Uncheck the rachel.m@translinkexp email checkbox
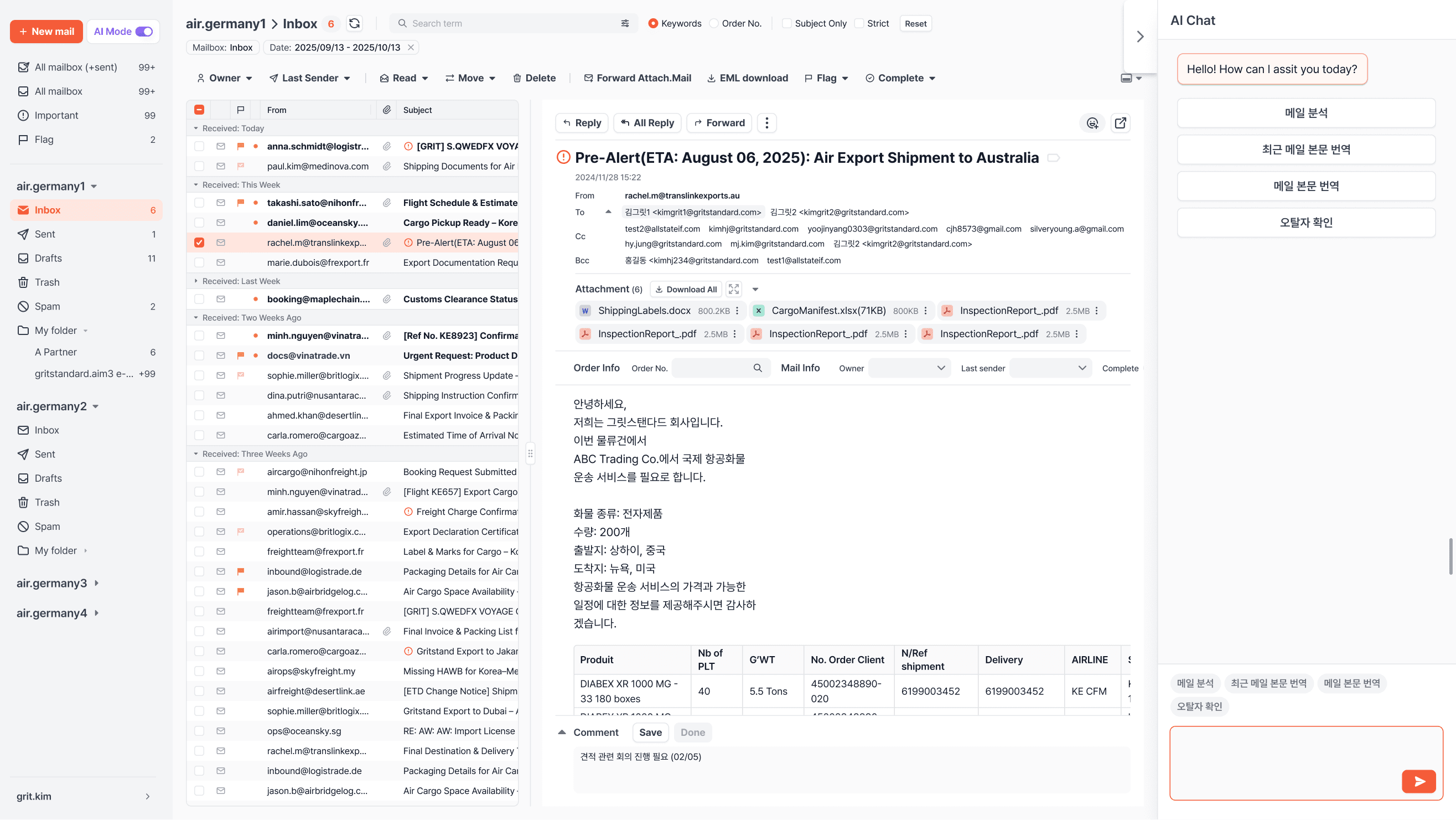This screenshot has width=1456, height=820. coord(199,243)
